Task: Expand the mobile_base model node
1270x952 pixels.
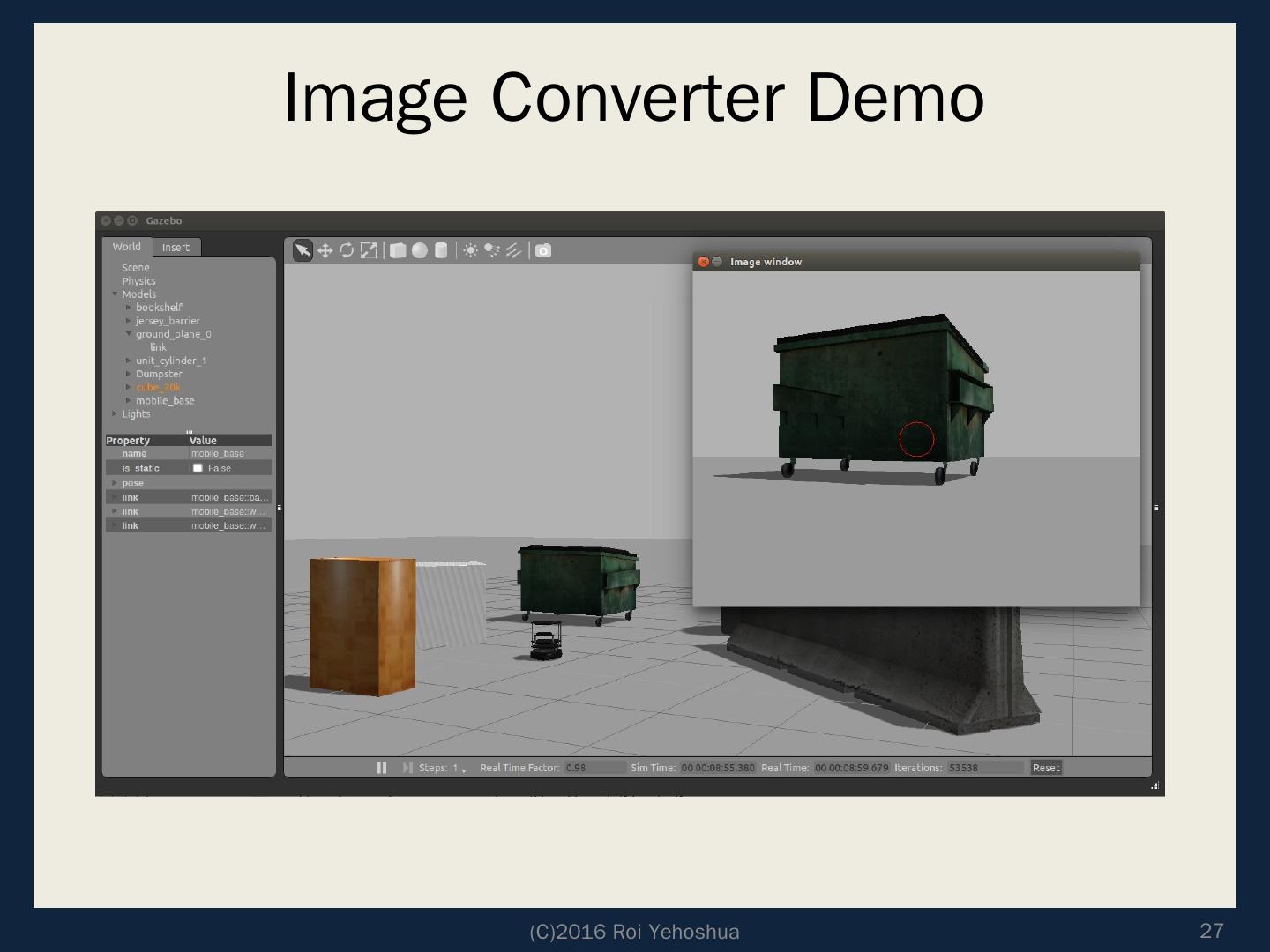Action: [129, 400]
